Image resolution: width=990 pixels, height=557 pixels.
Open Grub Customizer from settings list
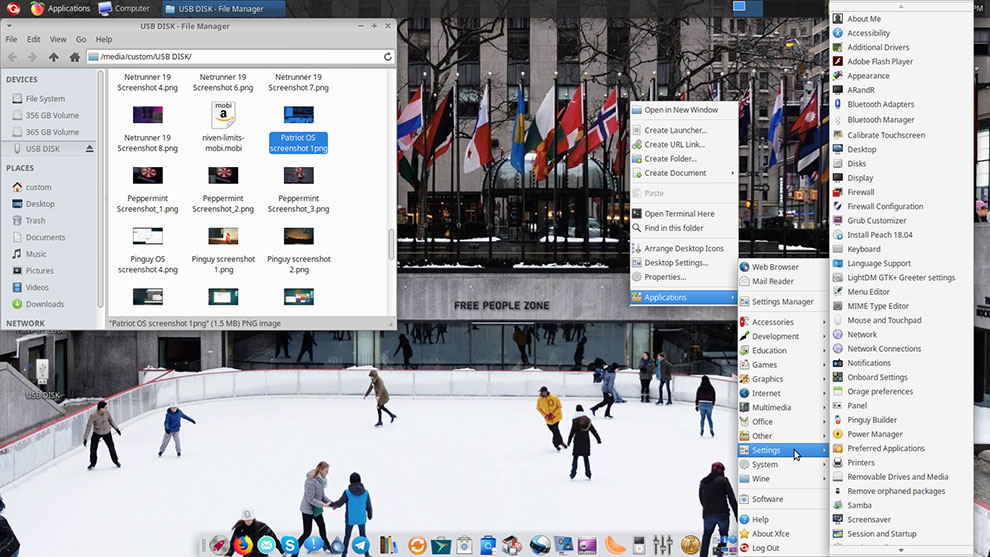click(x=876, y=220)
